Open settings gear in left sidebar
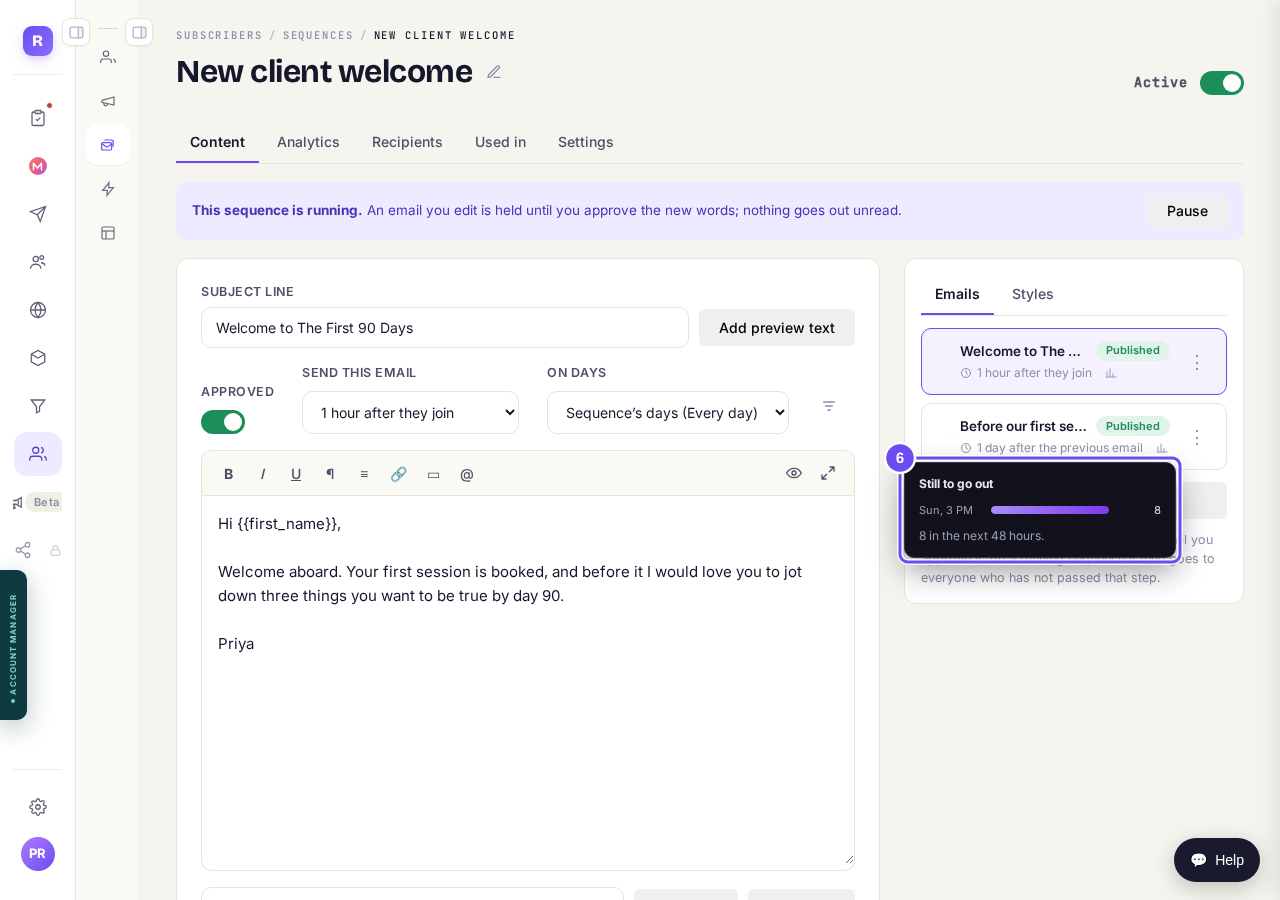This screenshot has width=1280, height=900. tap(38, 807)
